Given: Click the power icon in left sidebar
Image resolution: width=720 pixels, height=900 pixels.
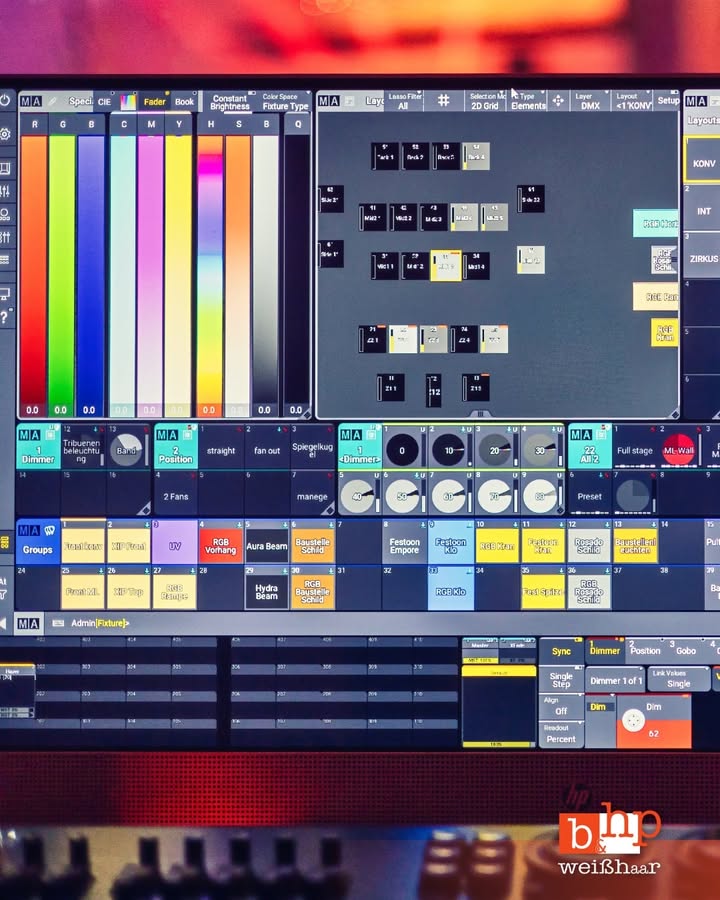Looking at the screenshot, I should click(x=5, y=101).
